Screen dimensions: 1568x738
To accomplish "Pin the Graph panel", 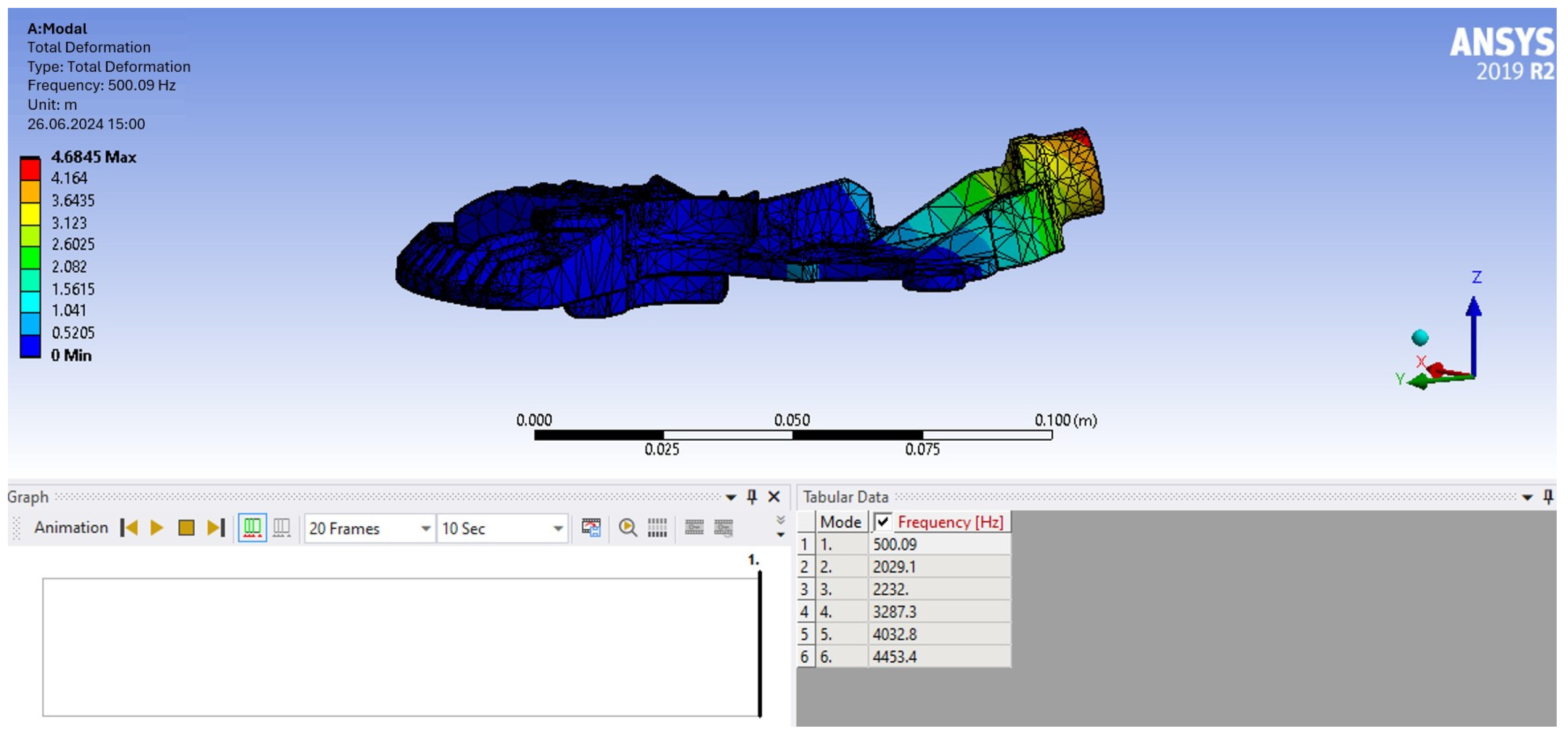I will [752, 497].
